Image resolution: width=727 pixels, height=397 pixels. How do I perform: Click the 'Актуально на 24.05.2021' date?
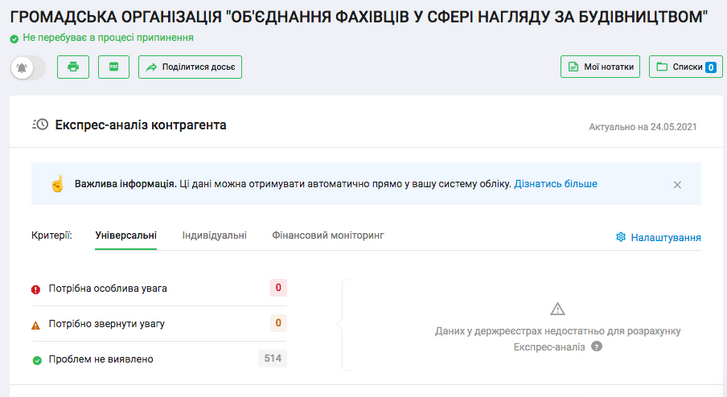point(643,127)
